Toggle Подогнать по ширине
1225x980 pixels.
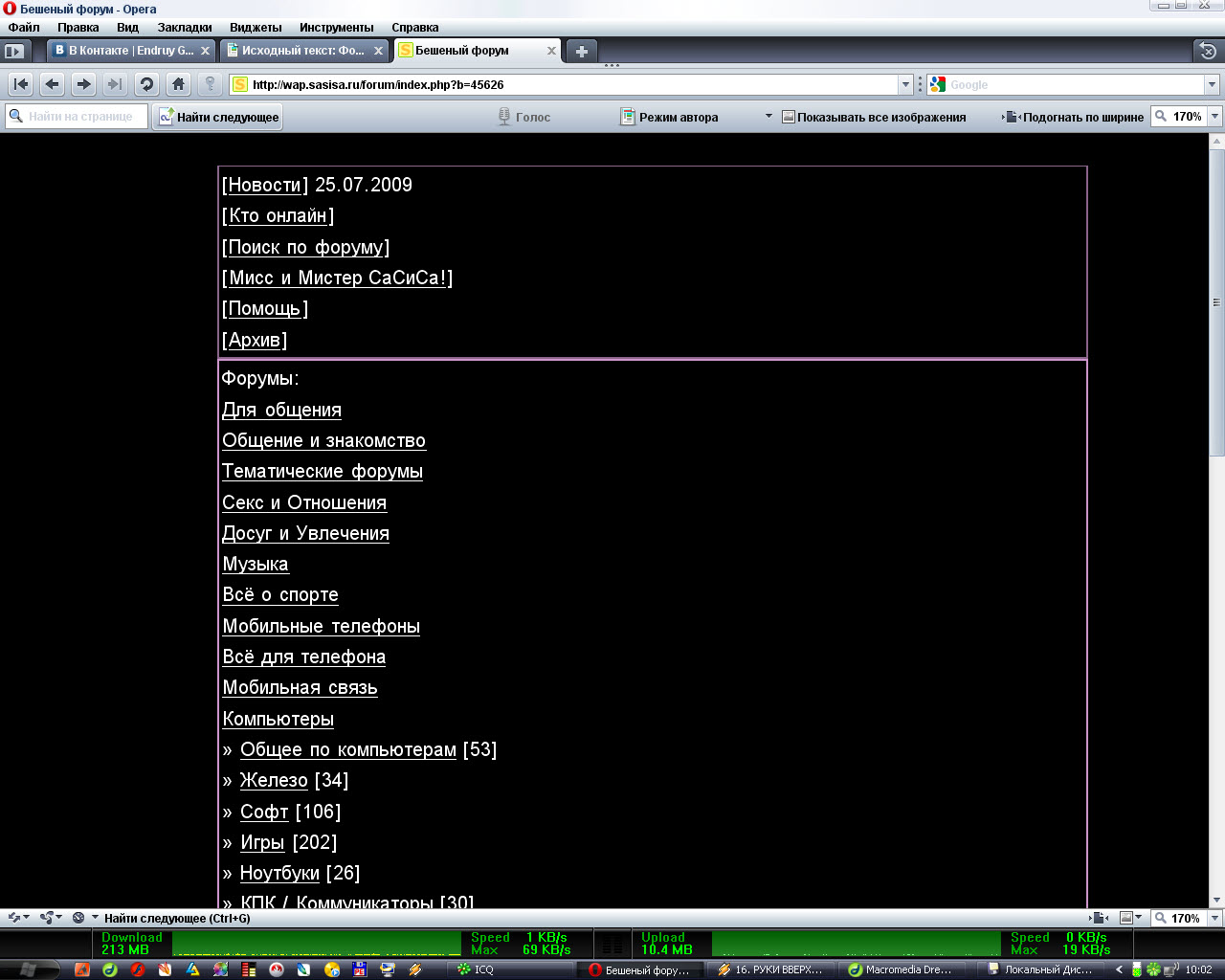(1074, 117)
